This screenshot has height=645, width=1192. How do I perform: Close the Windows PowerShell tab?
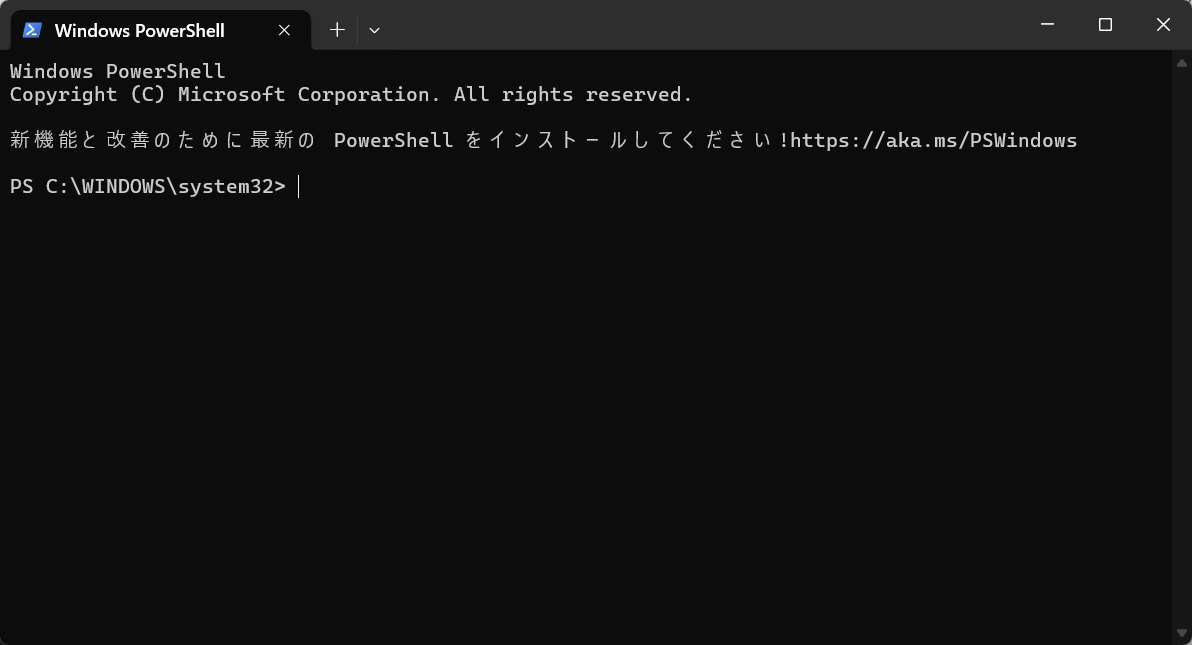(x=284, y=30)
